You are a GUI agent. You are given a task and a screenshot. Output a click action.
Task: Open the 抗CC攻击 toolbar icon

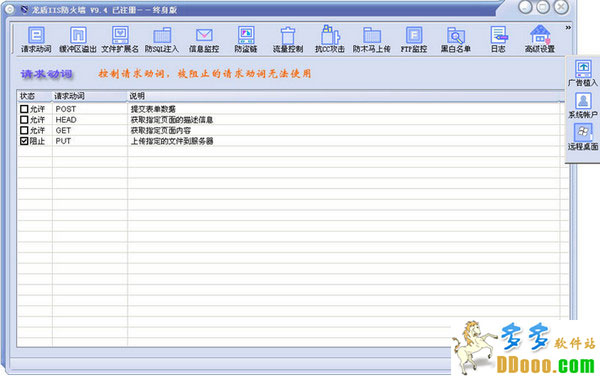330,39
